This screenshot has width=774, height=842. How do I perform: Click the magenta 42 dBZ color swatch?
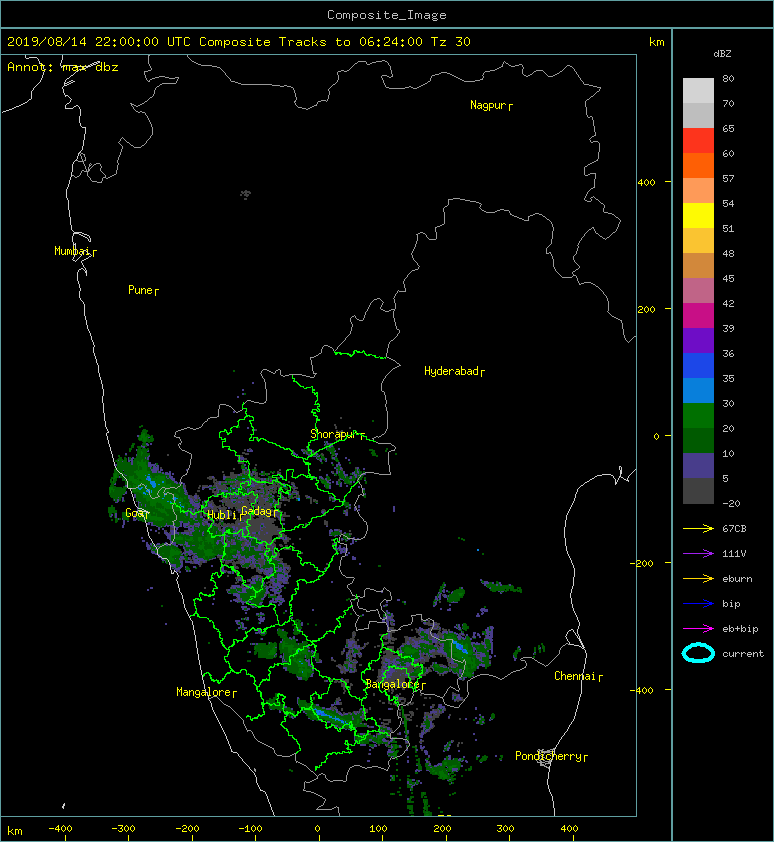point(698,315)
